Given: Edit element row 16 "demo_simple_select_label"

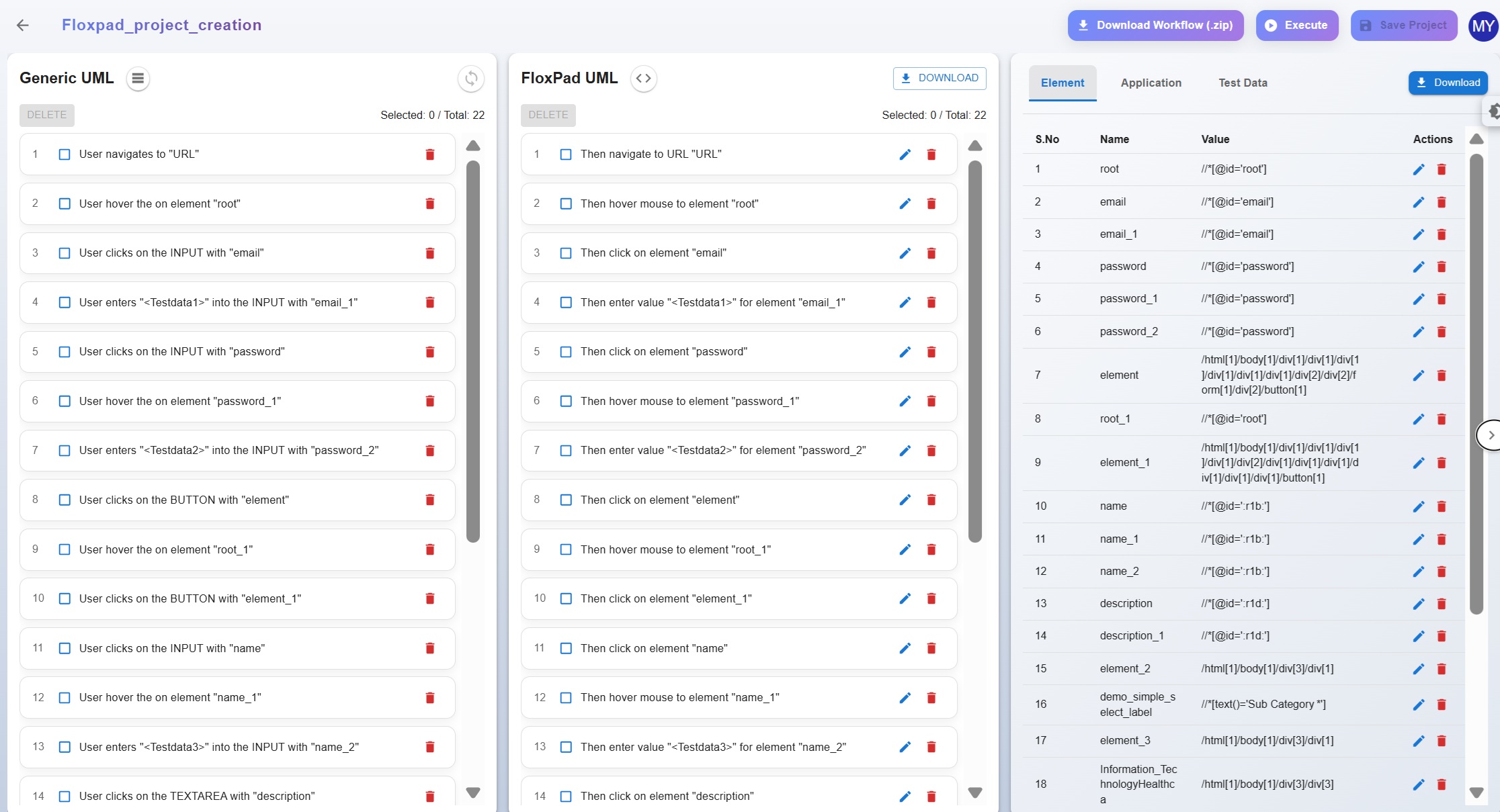Looking at the screenshot, I should click(1419, 705).
